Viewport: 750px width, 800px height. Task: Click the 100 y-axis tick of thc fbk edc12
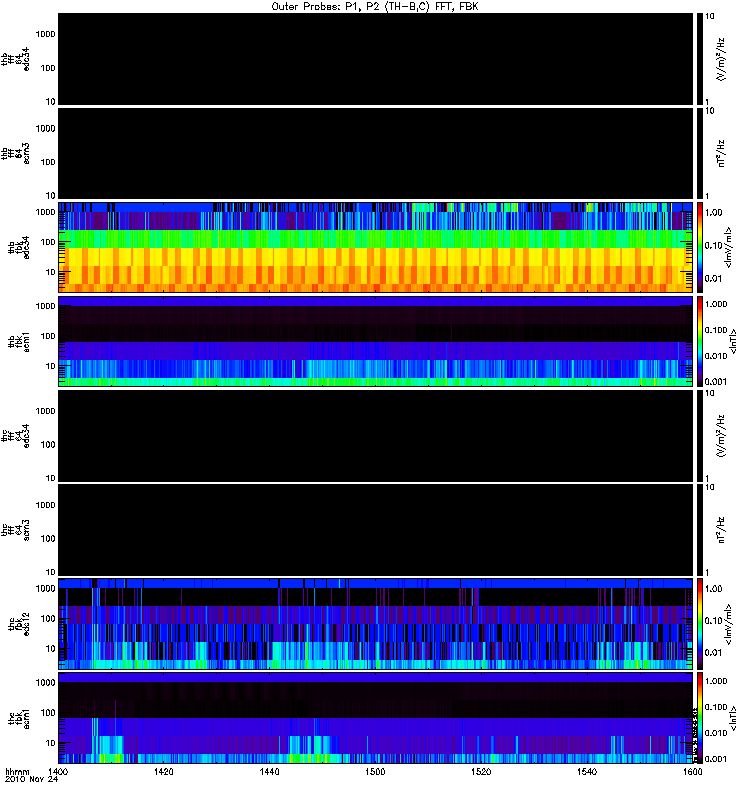click(47, 618)
